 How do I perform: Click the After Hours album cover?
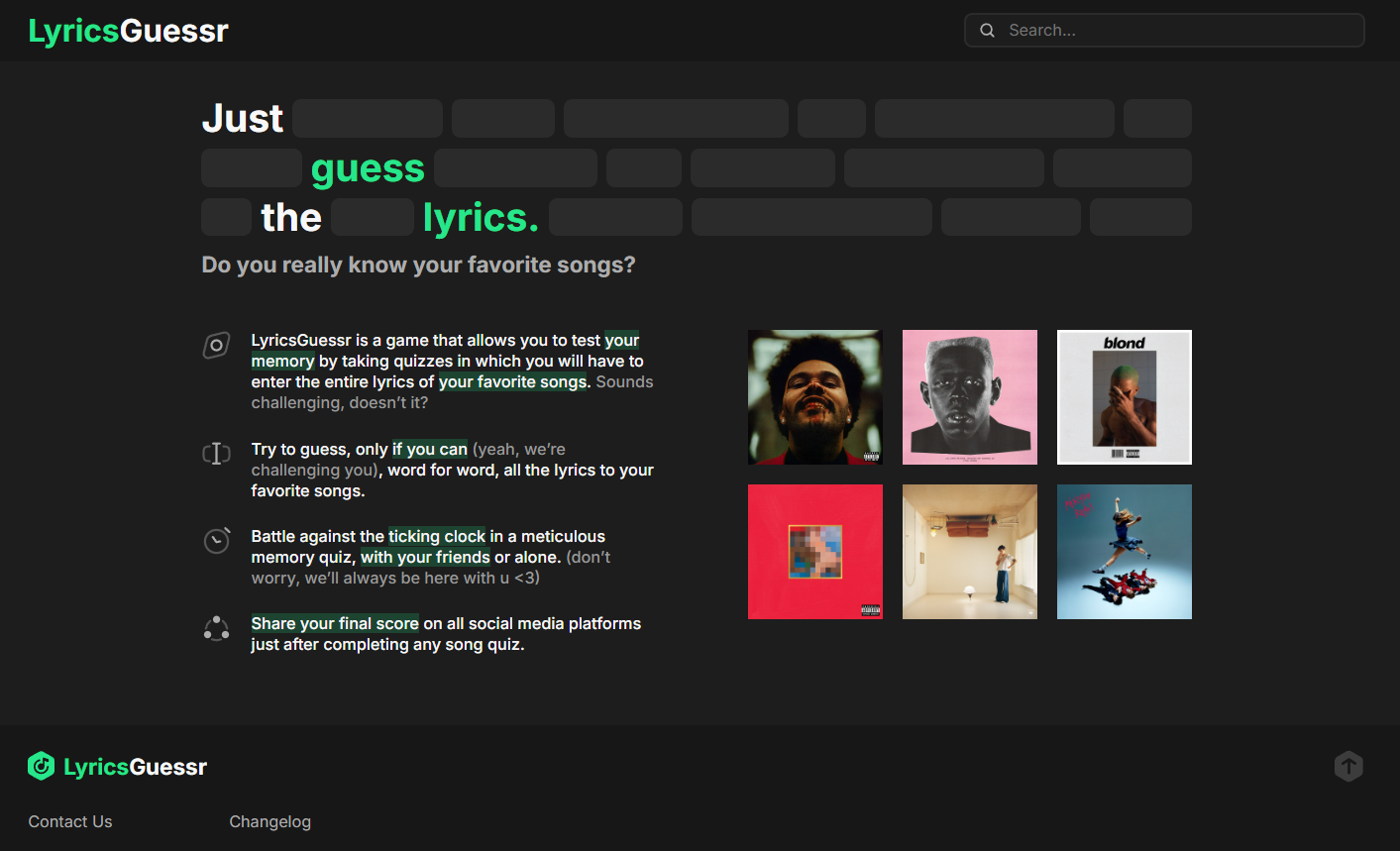814,396
